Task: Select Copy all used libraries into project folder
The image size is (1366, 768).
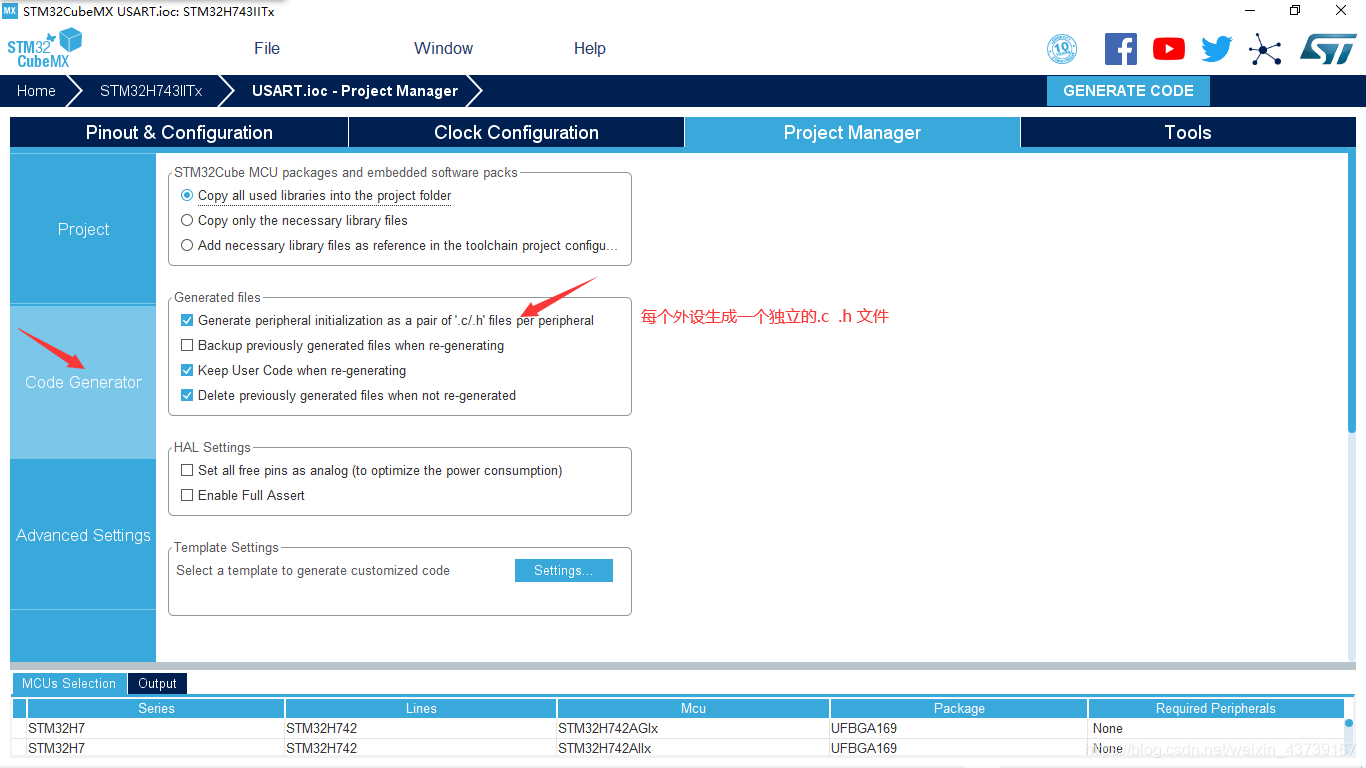Action: [187, 195]
